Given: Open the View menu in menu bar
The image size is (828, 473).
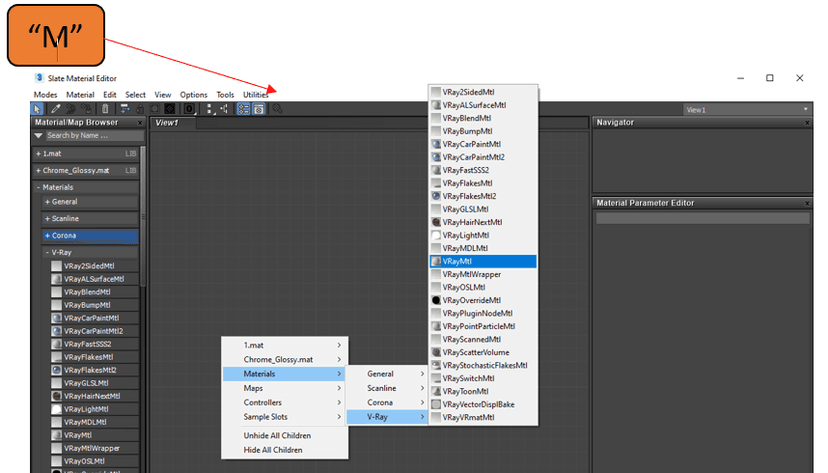Looking at the screenshot, I should 163,94.
